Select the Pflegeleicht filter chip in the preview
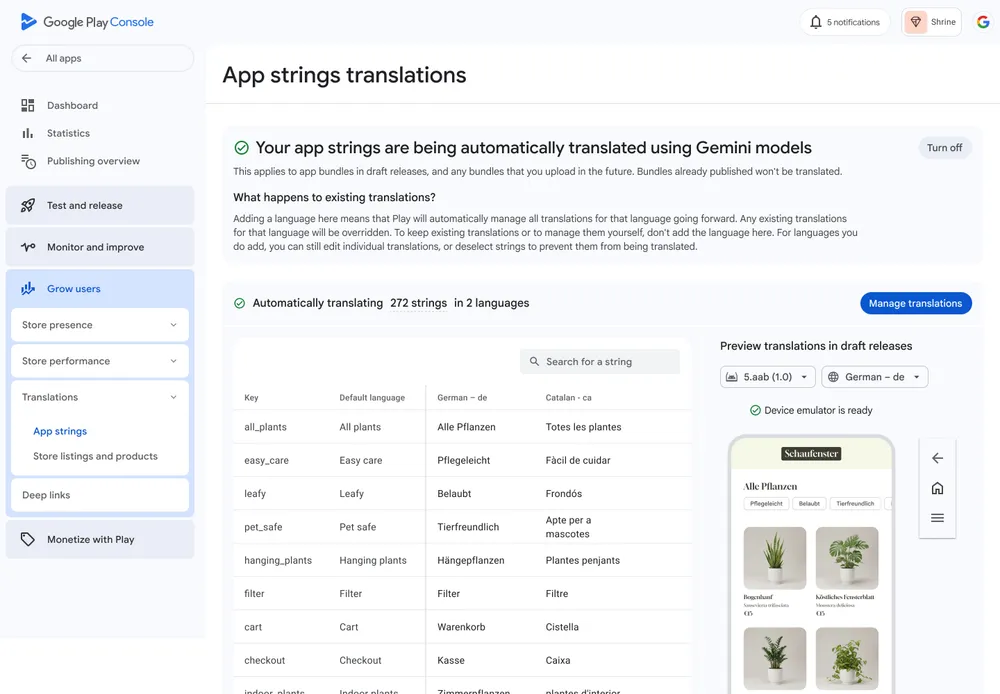Viewport: 1000px width, 694px height. click(766, 503)
